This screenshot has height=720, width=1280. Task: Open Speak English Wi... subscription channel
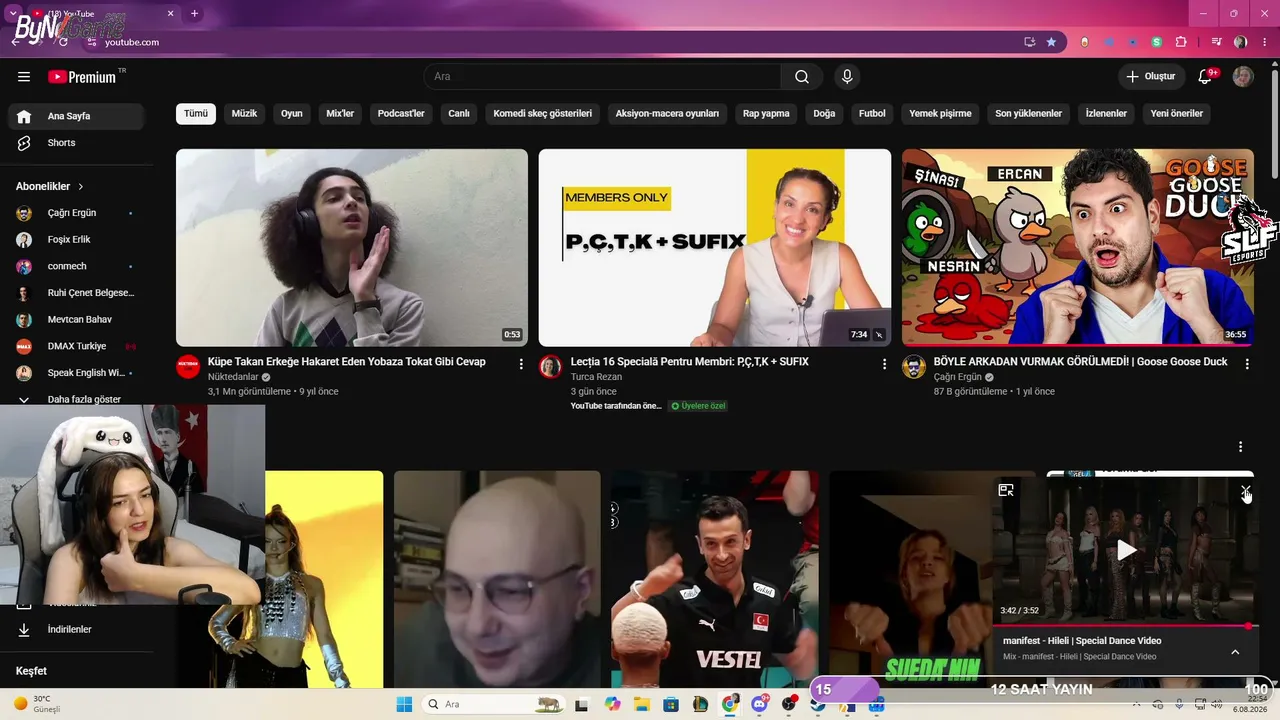[76, 373]
